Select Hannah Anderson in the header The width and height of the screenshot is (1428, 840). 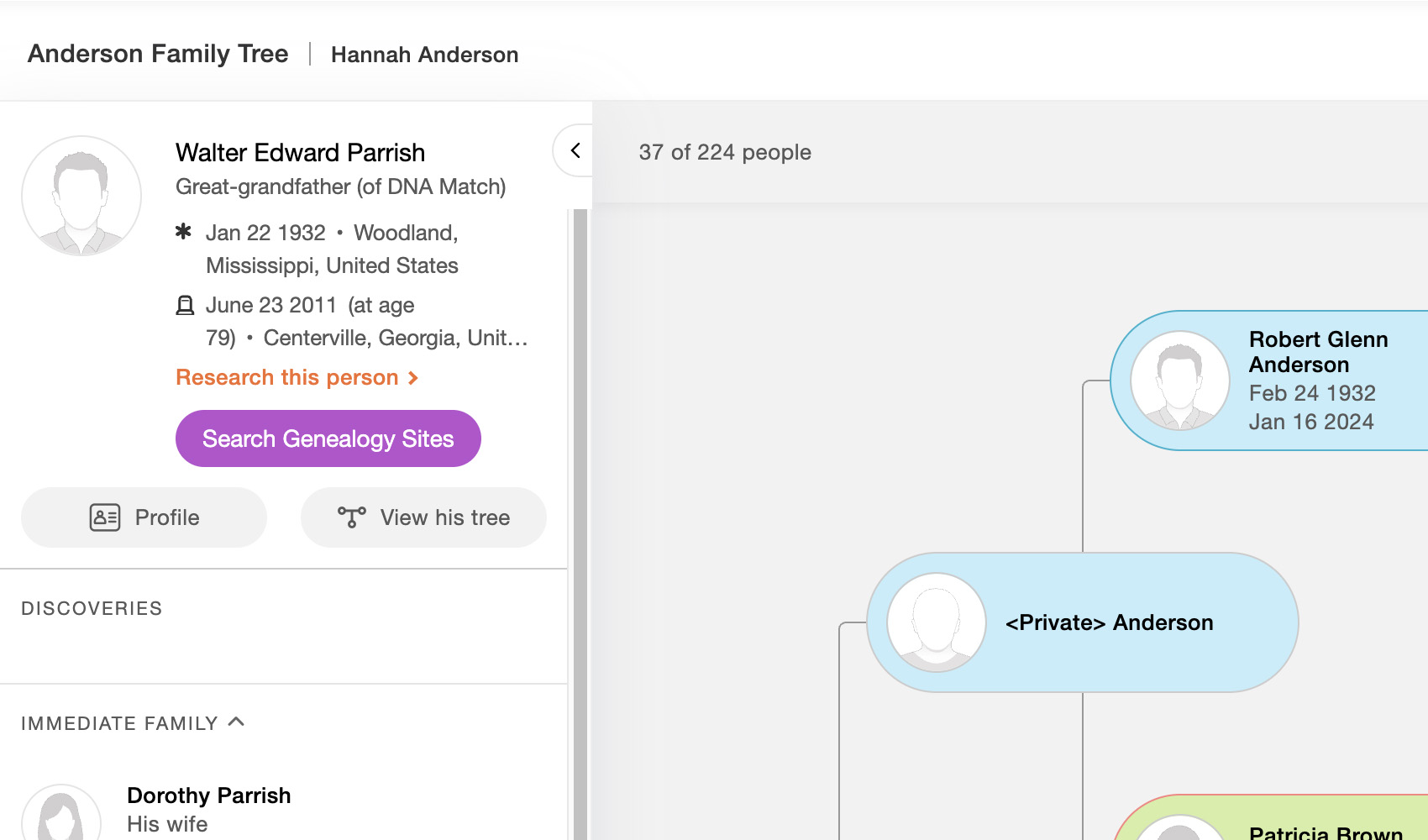pyautogui.click(x=424, y=55)
